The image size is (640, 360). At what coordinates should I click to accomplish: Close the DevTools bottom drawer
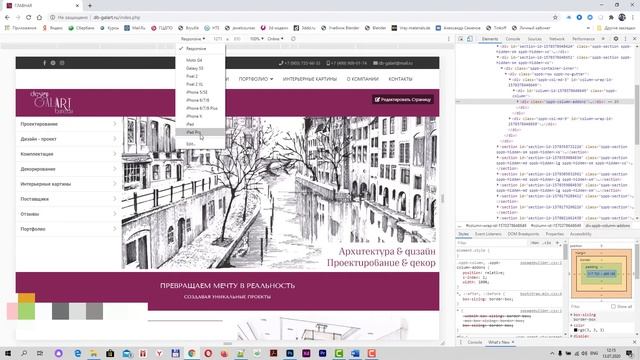(x=634, y=342)
